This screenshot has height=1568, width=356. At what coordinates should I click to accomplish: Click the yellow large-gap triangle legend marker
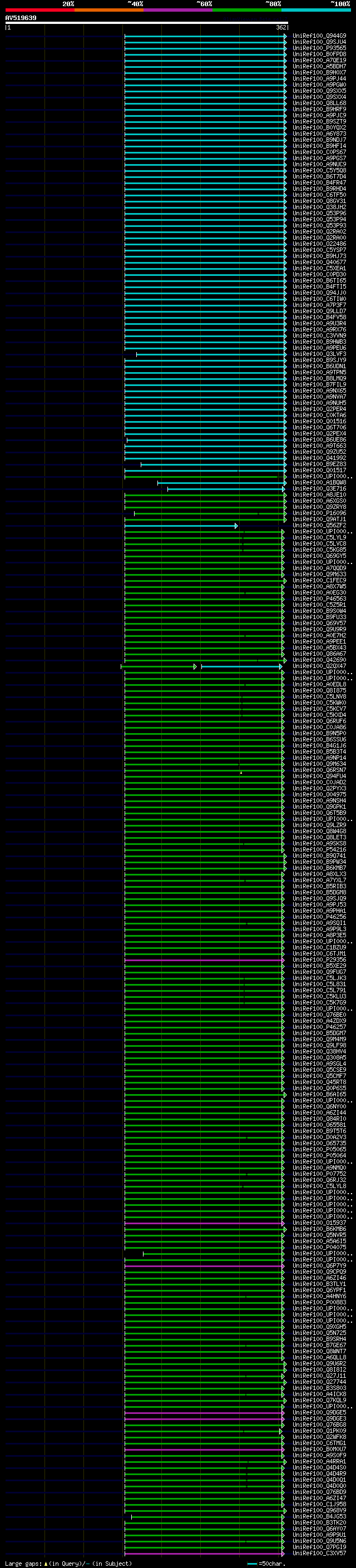click(46, 1563)
